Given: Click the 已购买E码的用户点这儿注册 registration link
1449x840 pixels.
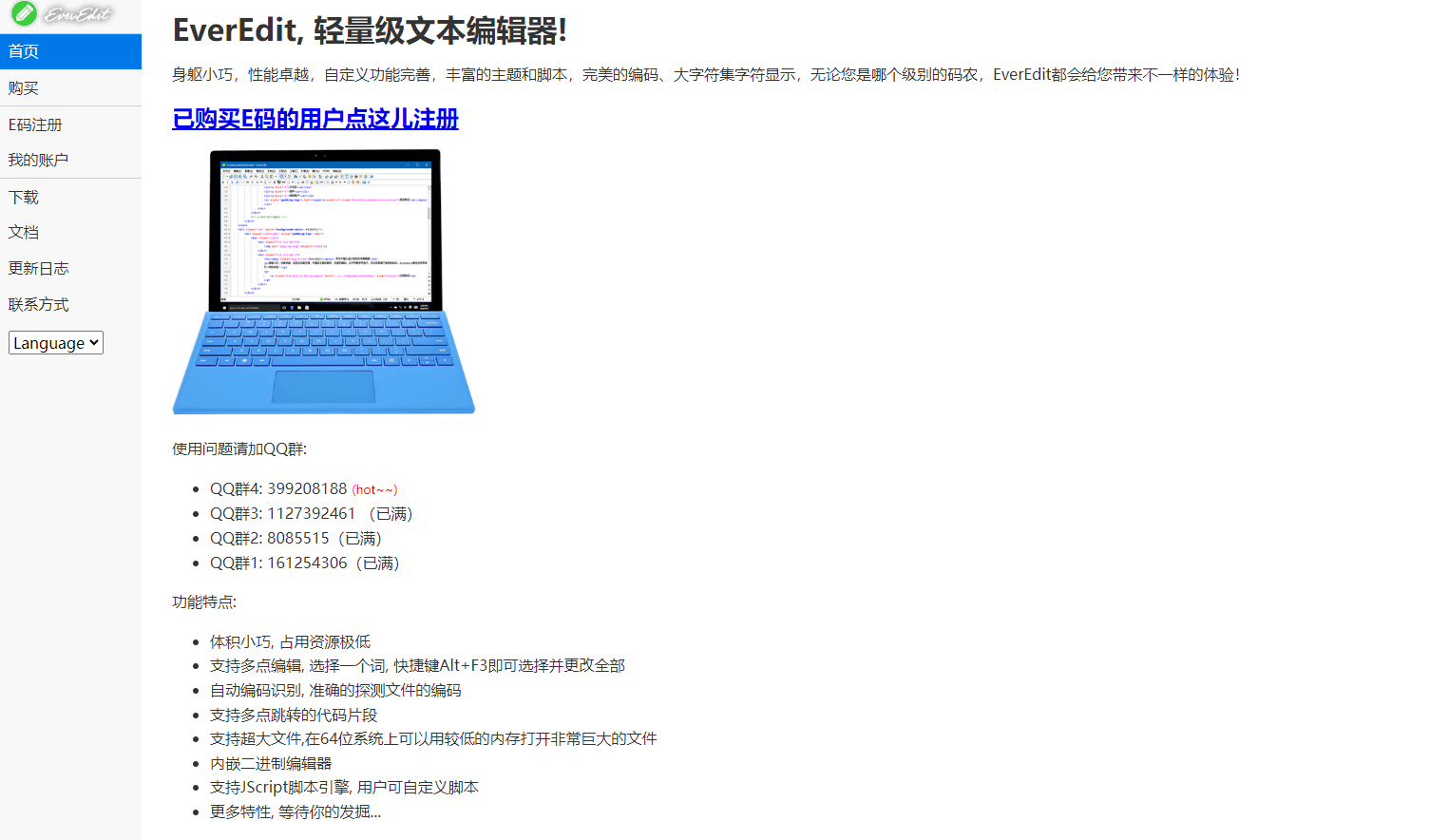Looking at the screenshot, I should (315, 120).
